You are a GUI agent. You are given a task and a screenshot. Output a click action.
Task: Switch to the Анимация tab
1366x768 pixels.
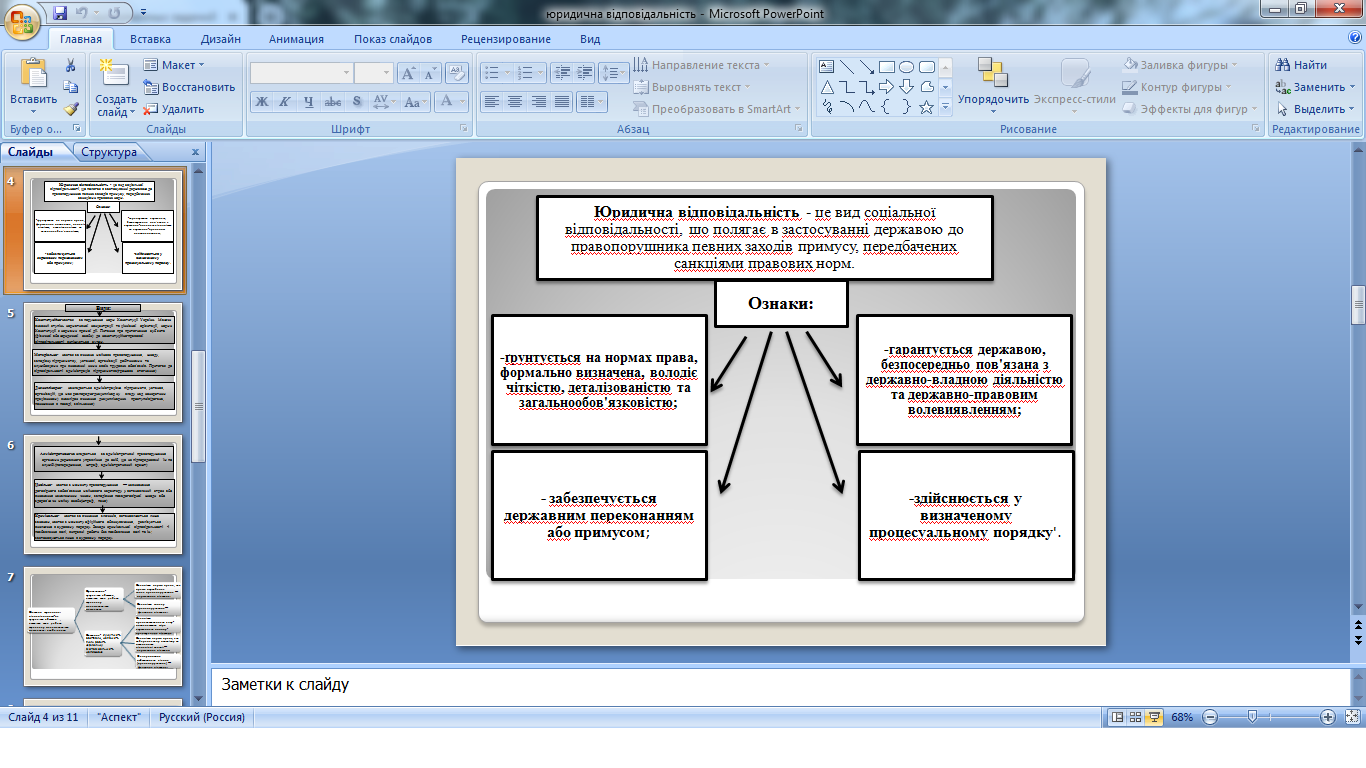point(296,39)
